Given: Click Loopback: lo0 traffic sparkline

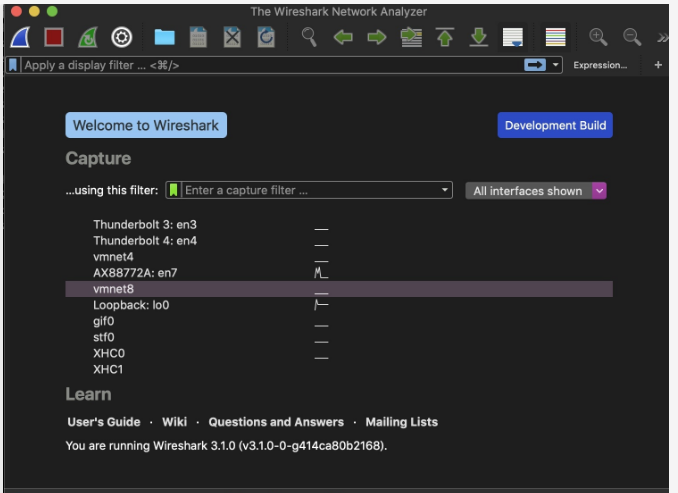Looking at the screenshot, I should pyautogui.click(x=321, y=304).
